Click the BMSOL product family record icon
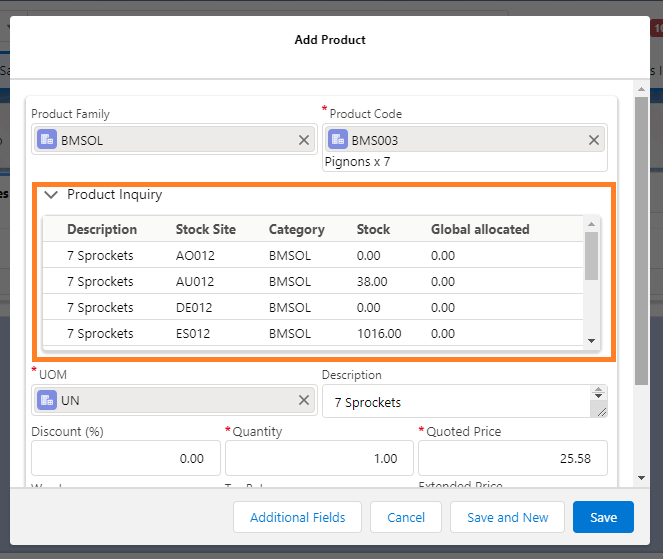Screen dimensions: 663x559 (x=47, y=140)
